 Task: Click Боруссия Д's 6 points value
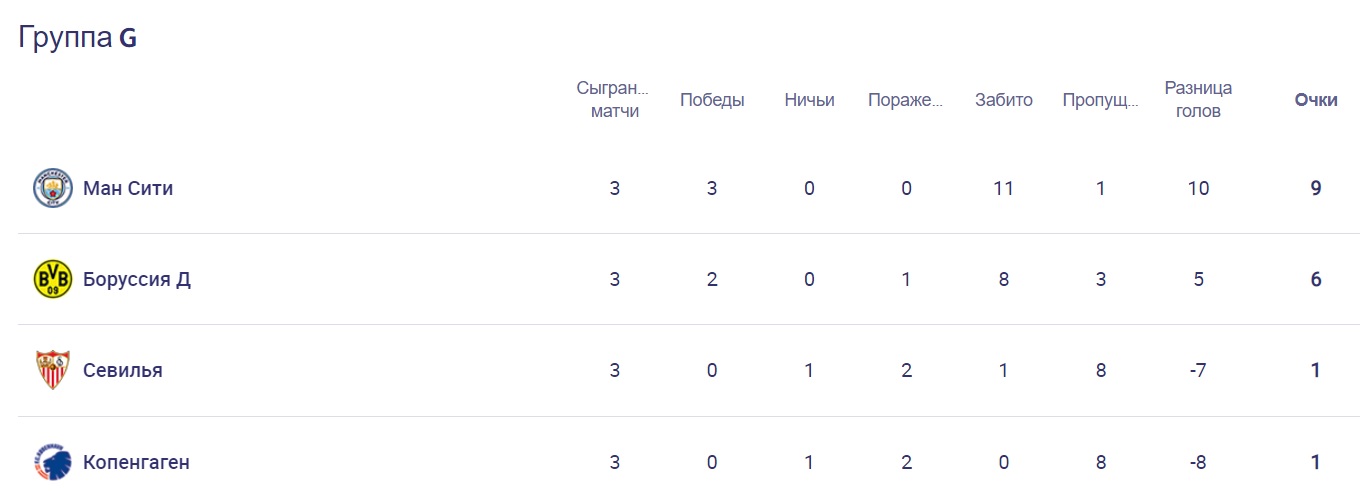pos(1316,279)
